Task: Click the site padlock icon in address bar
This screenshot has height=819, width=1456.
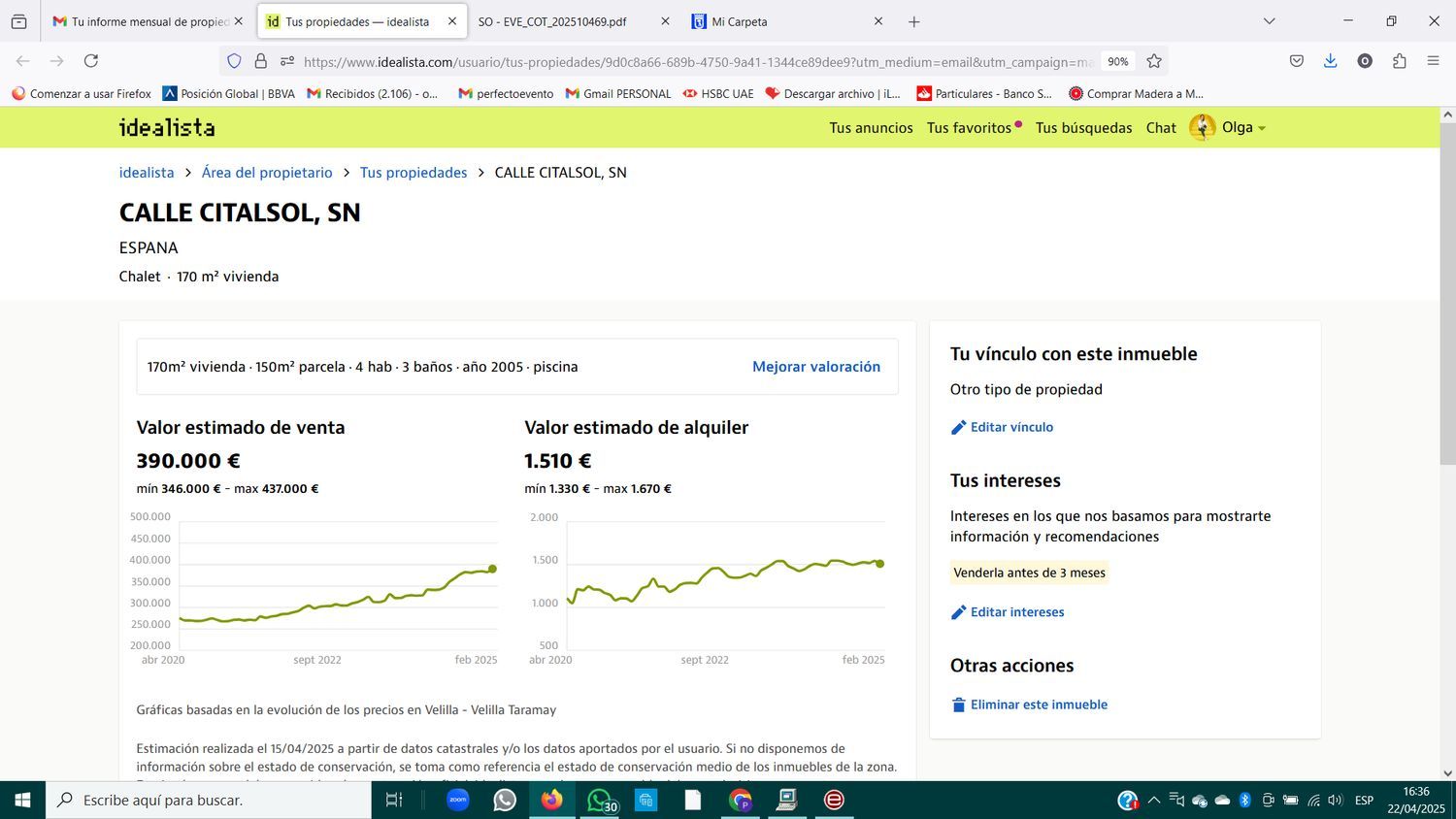Action: 260,61
